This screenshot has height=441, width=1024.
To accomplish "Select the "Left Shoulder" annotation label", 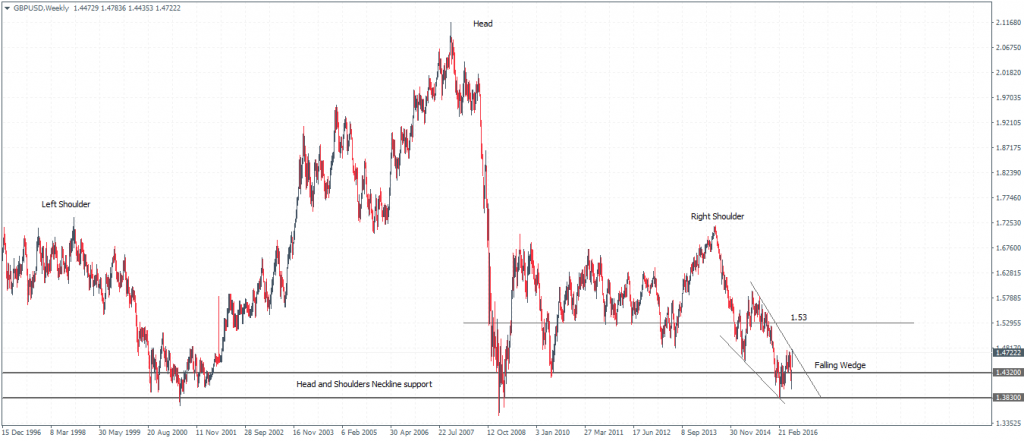I will click(x=66, y=204).
